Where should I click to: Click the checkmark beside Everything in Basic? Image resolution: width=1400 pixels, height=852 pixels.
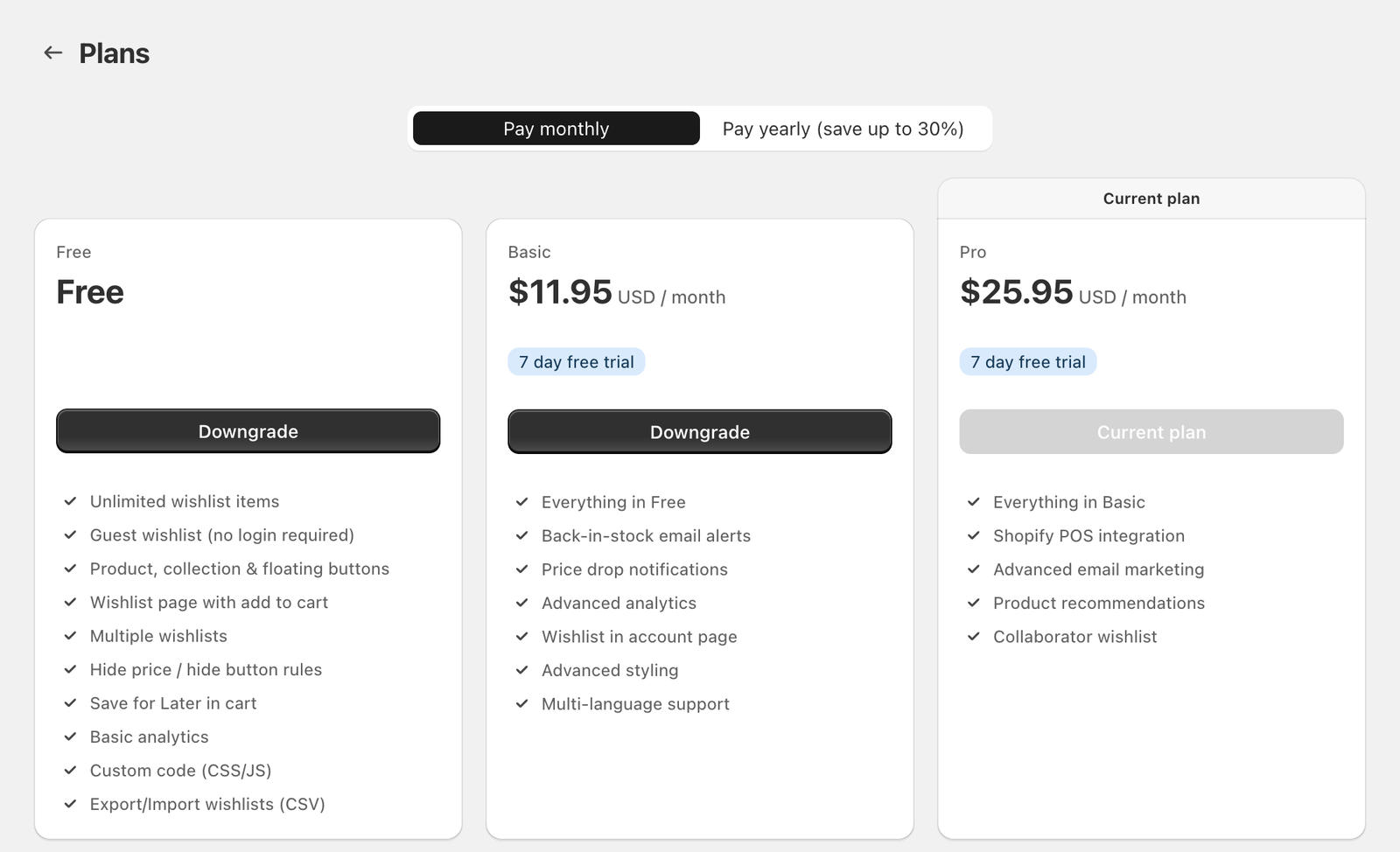[x=974, y=502]
